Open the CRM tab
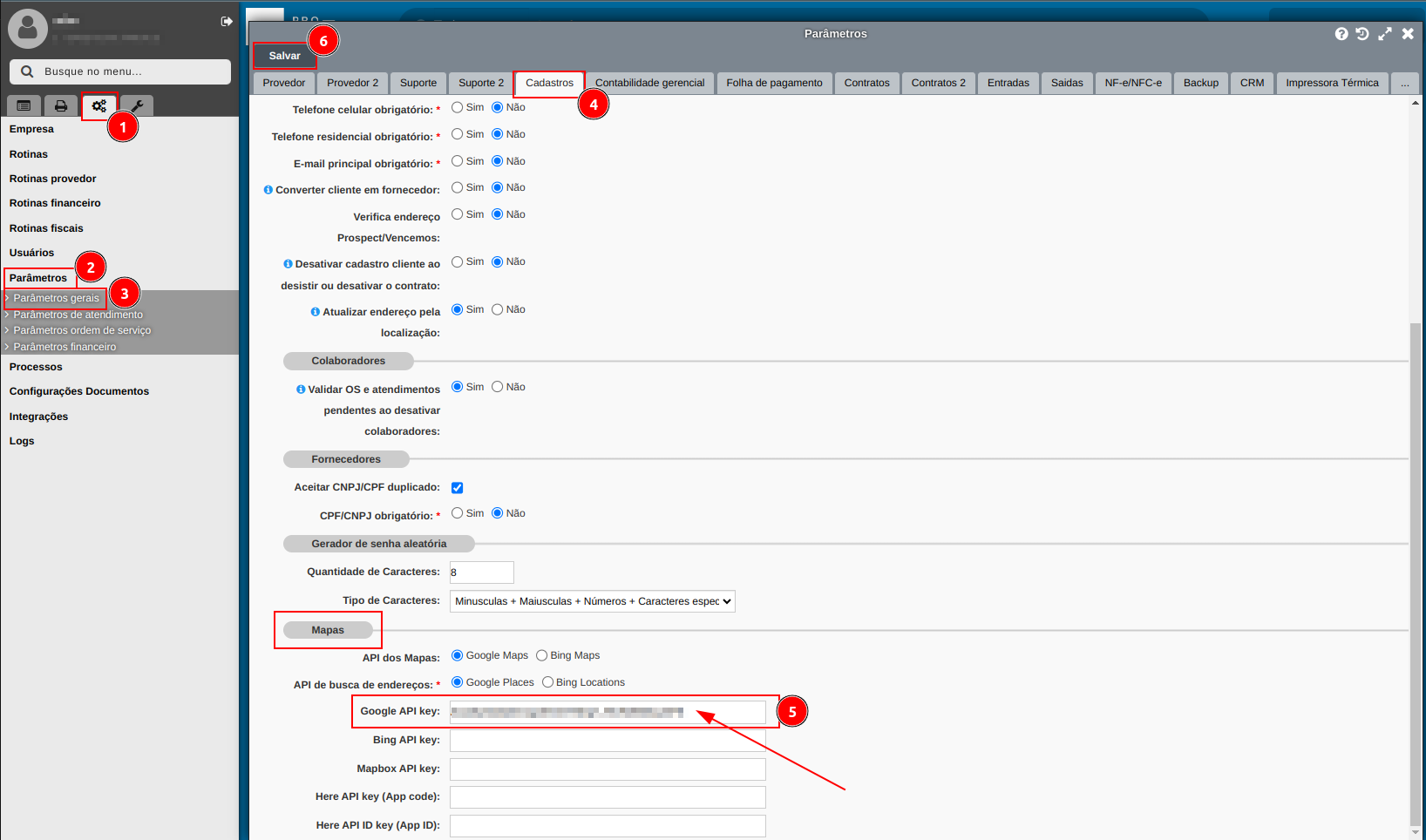Screen dimensions: 1426x840 click(1252, 83)
